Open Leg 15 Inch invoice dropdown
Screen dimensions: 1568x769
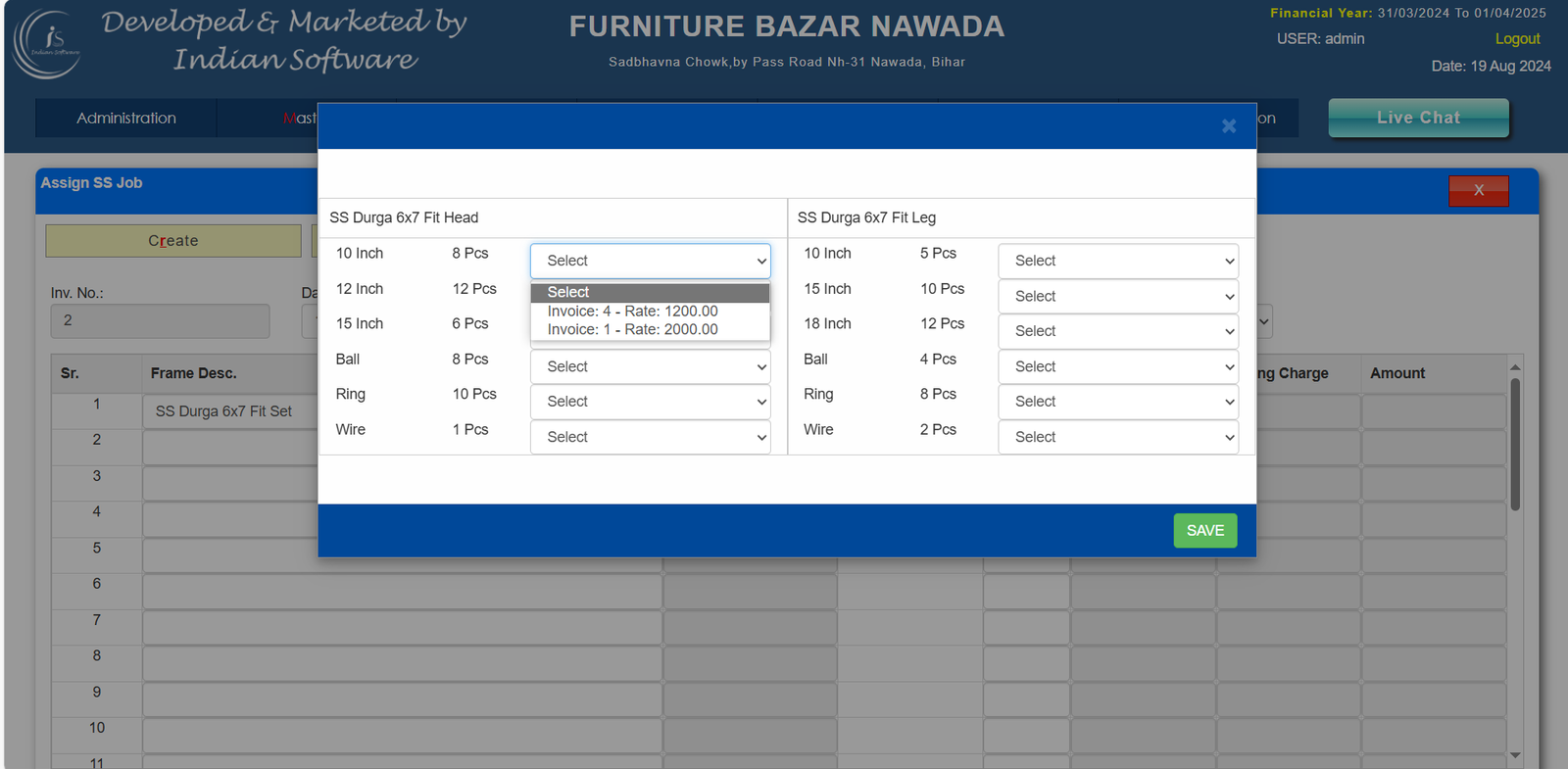(x=1118, y=296)
